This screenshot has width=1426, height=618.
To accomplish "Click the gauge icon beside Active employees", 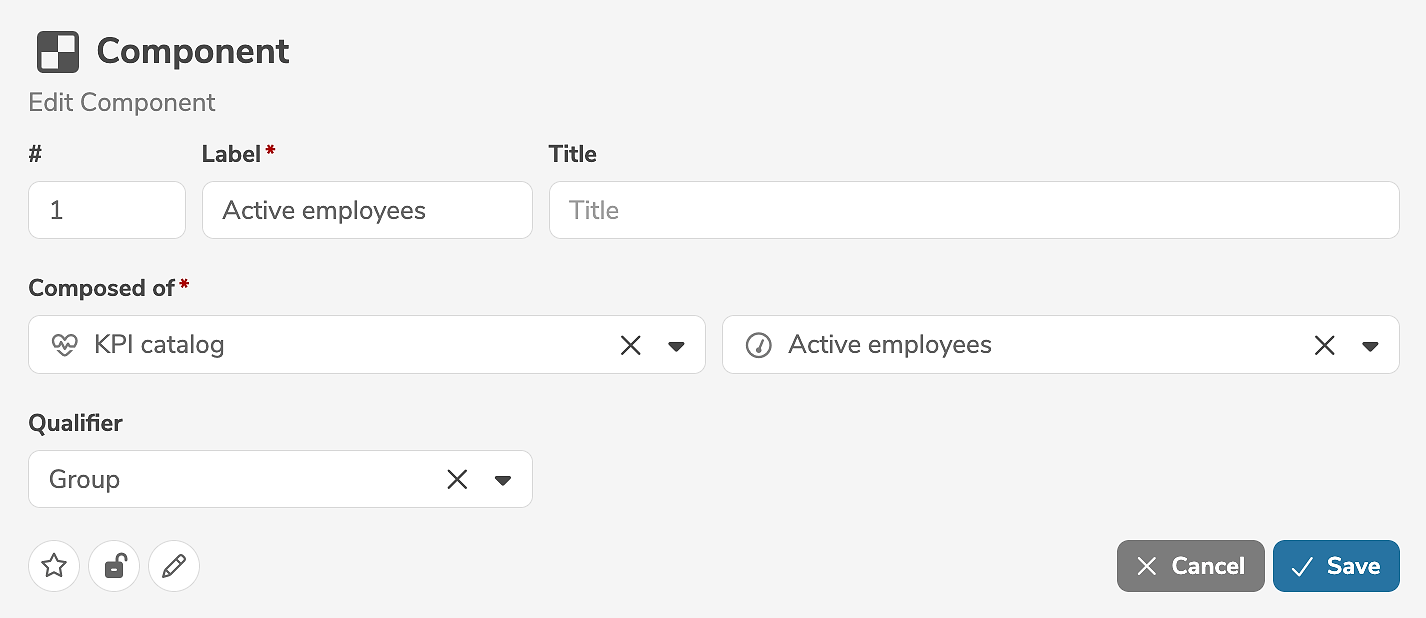I will pyautogui.click(x=759, y=346).
